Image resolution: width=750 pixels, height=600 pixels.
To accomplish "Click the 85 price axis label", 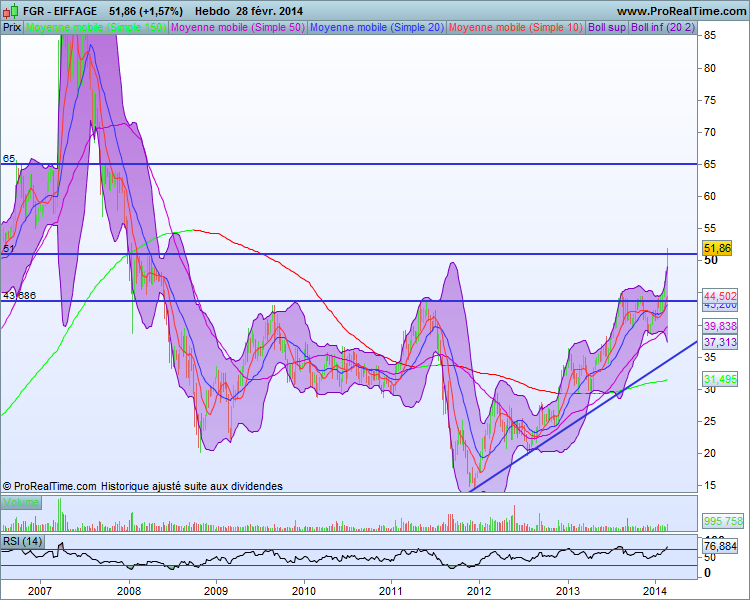I will 710,35.
